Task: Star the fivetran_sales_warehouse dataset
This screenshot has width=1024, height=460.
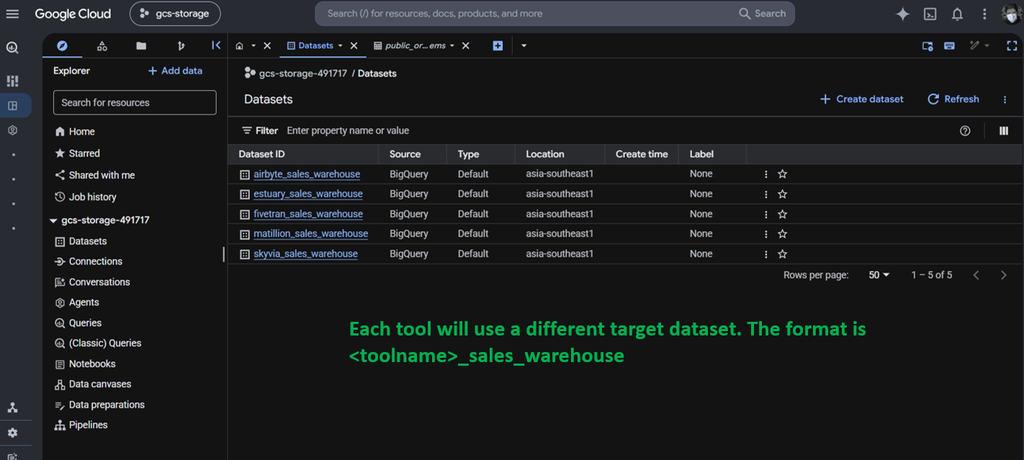Action: (782, 214)
